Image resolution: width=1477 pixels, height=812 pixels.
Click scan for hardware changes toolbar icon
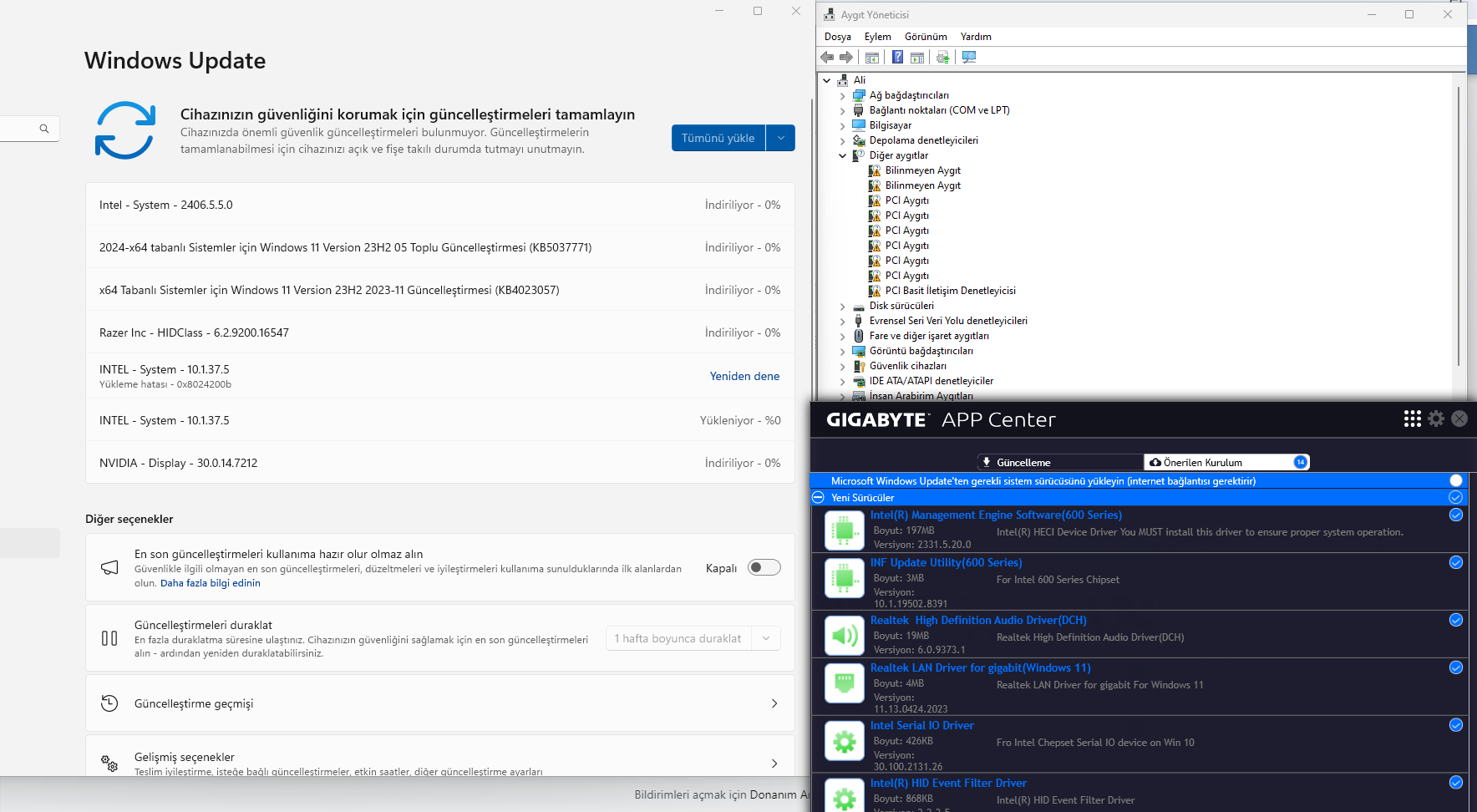coord(969,58)
